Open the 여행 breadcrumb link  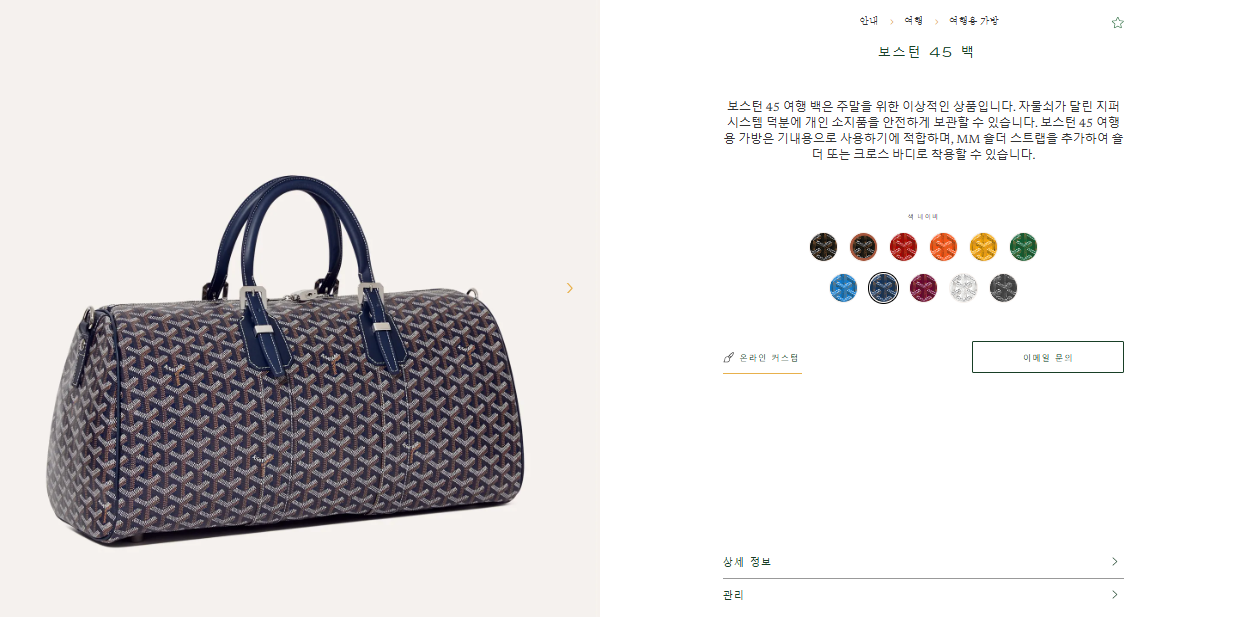pos(913,21)
